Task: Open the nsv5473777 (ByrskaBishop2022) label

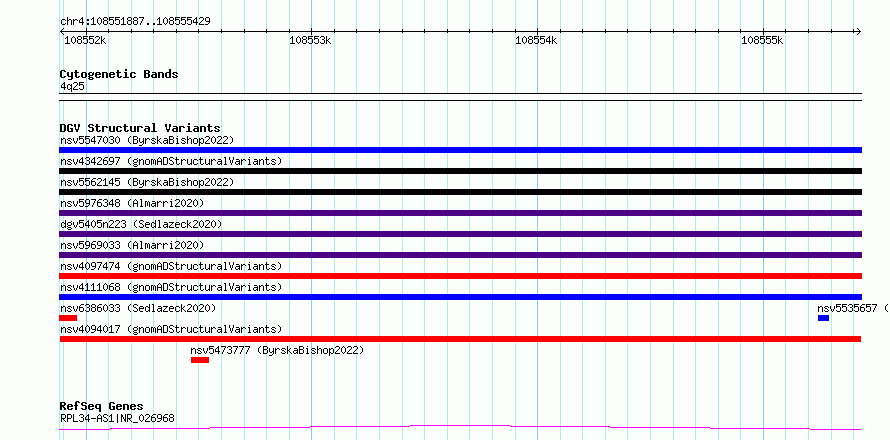Action: click(277, 350)
